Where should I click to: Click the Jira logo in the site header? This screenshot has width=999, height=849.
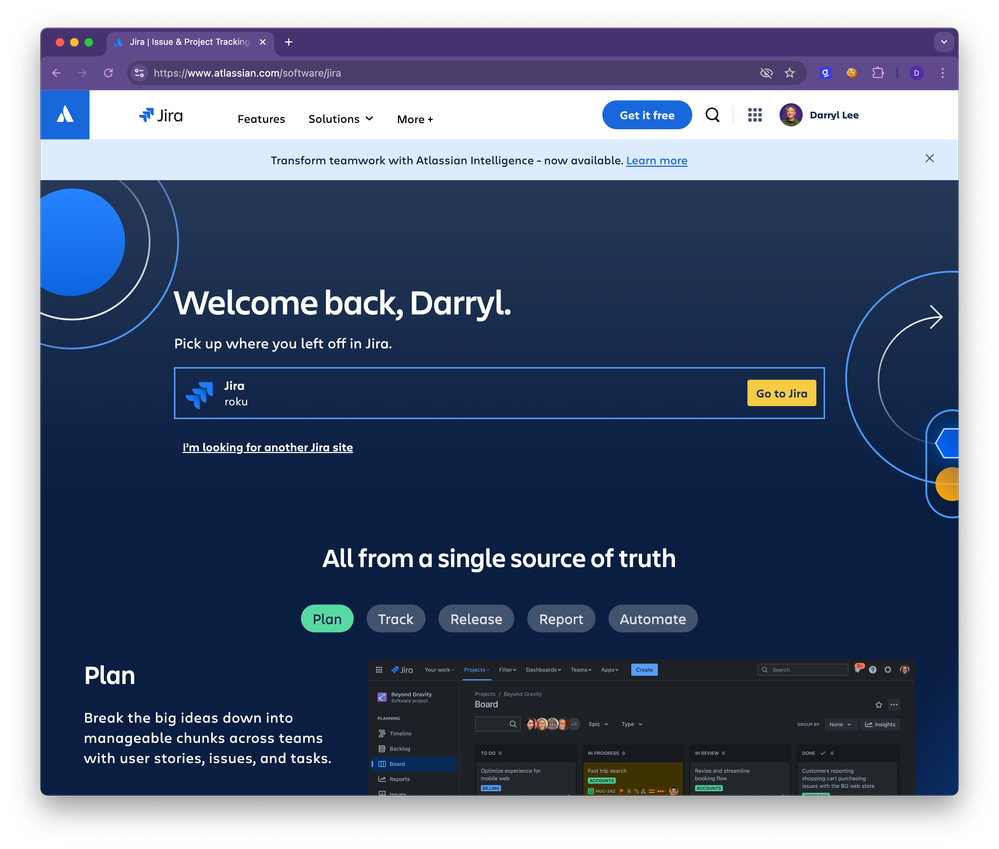pos(161,115)
